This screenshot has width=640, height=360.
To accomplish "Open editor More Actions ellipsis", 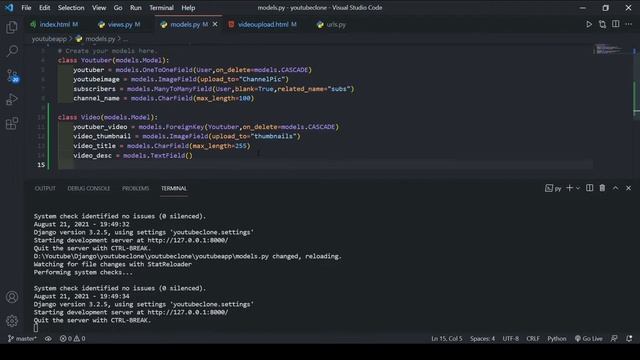I will [x=629, y=24].
